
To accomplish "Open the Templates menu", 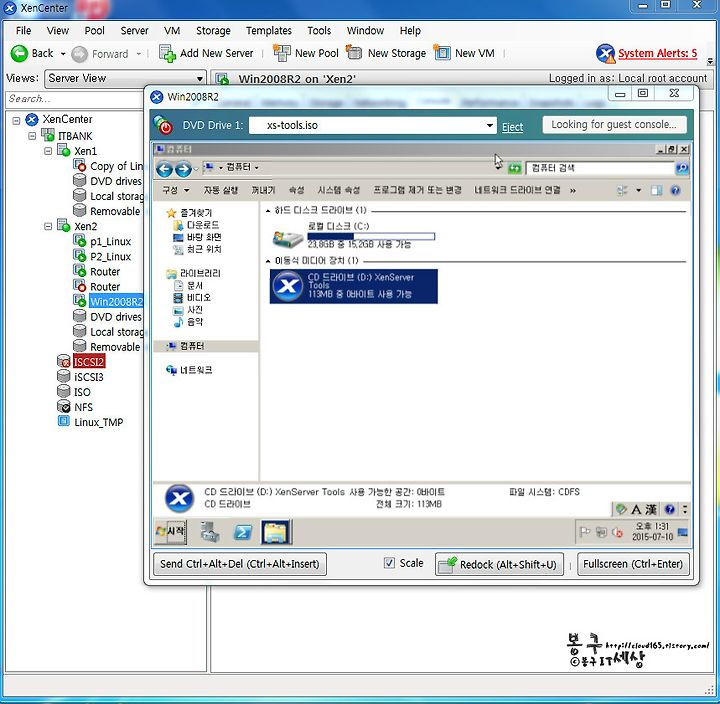I will click(269, 31).
